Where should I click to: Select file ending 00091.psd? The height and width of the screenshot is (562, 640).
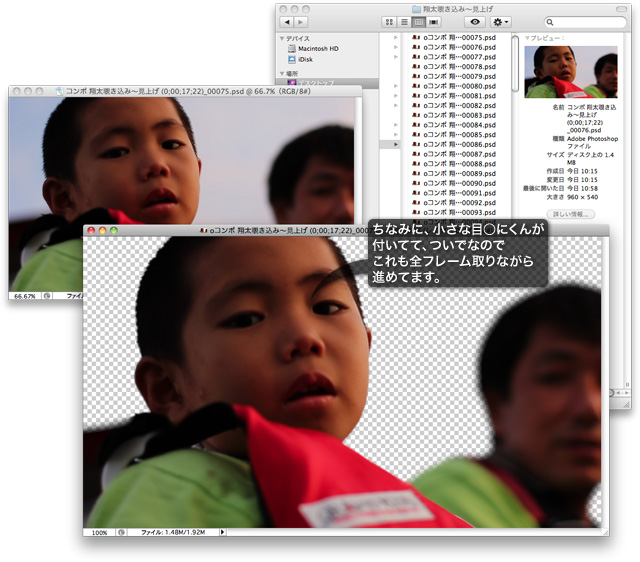[454, 193]
